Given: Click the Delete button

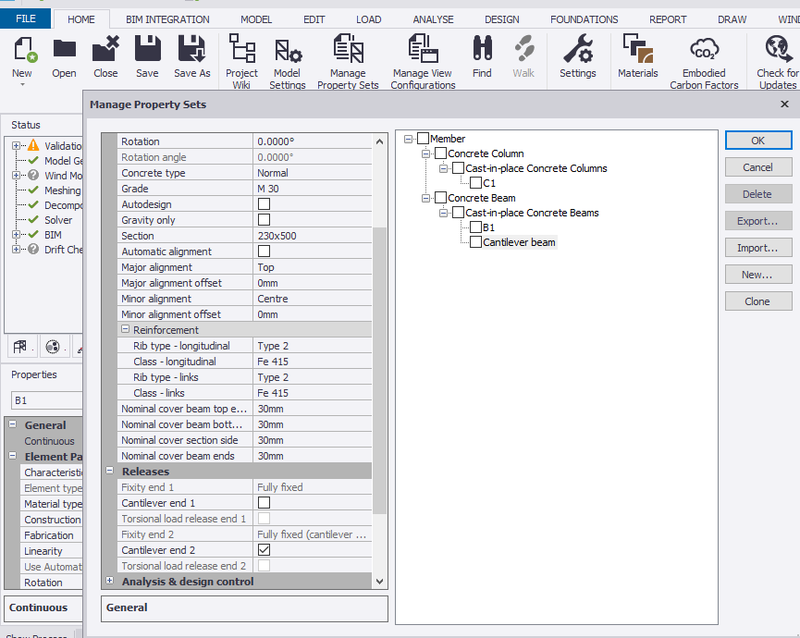Looking at the screenshot, I should (x=759, y=194).
